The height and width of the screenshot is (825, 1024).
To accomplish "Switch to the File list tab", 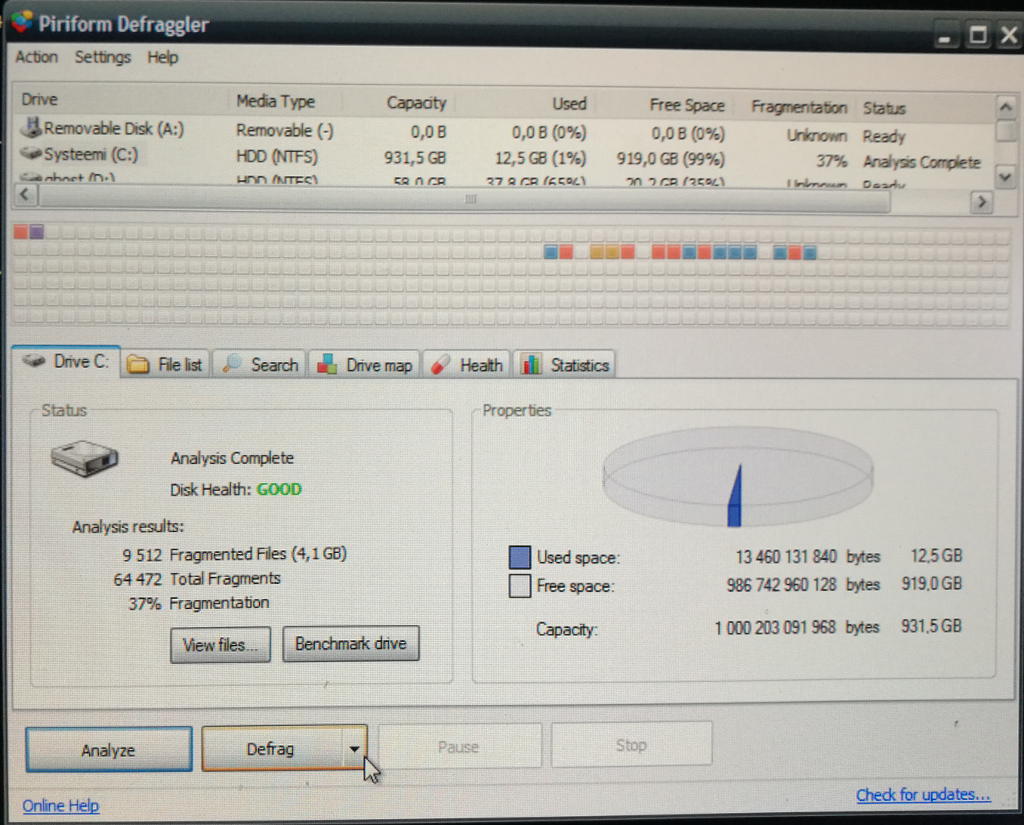I will pos(165,364).
